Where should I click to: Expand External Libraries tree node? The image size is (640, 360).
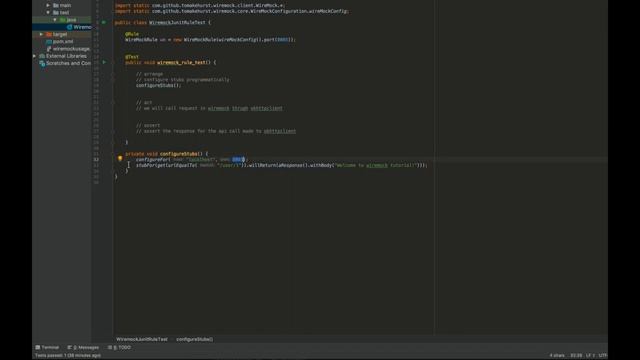tap(35, 56)
